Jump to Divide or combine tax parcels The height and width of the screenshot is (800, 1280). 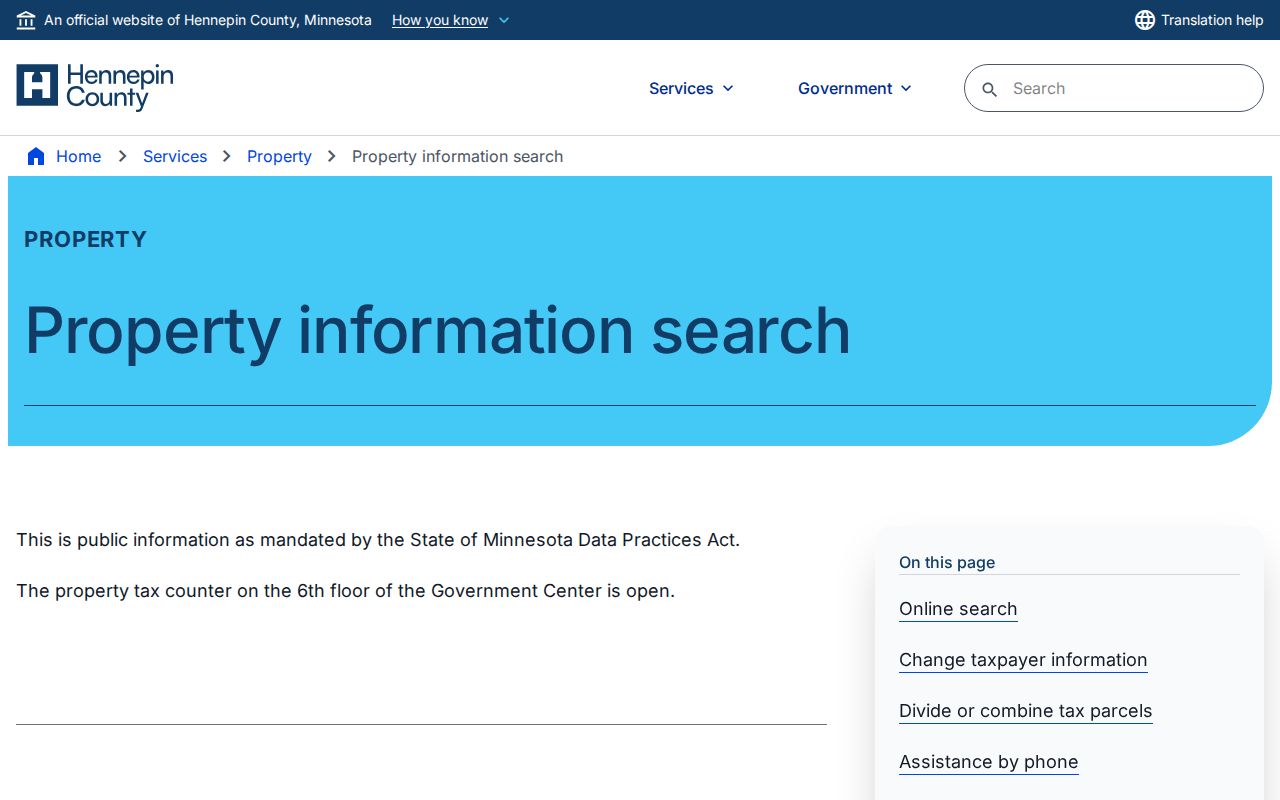1026,711
